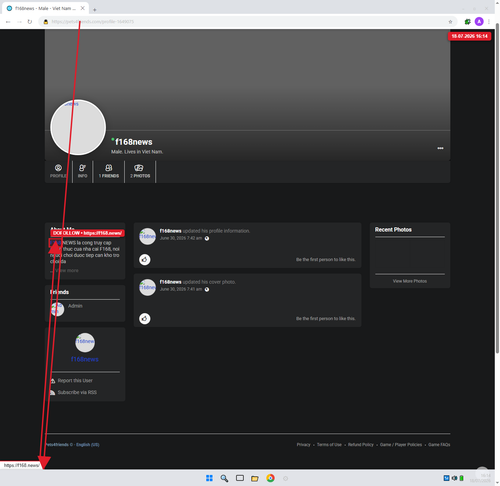Open Privacy footer link
500x486 pixels.
pyautogui.click(x=303, y=444)
